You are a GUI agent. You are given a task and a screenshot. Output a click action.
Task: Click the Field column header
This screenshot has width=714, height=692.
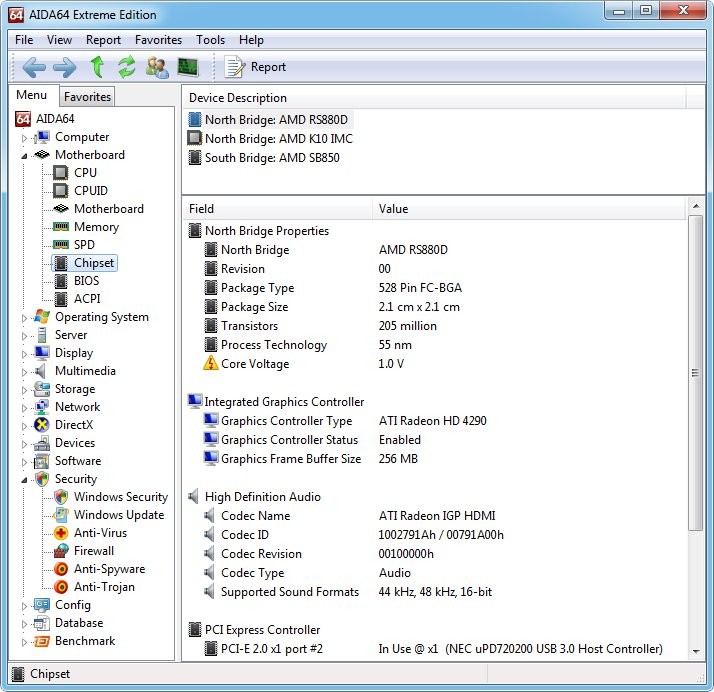click(x=278, y=209)
